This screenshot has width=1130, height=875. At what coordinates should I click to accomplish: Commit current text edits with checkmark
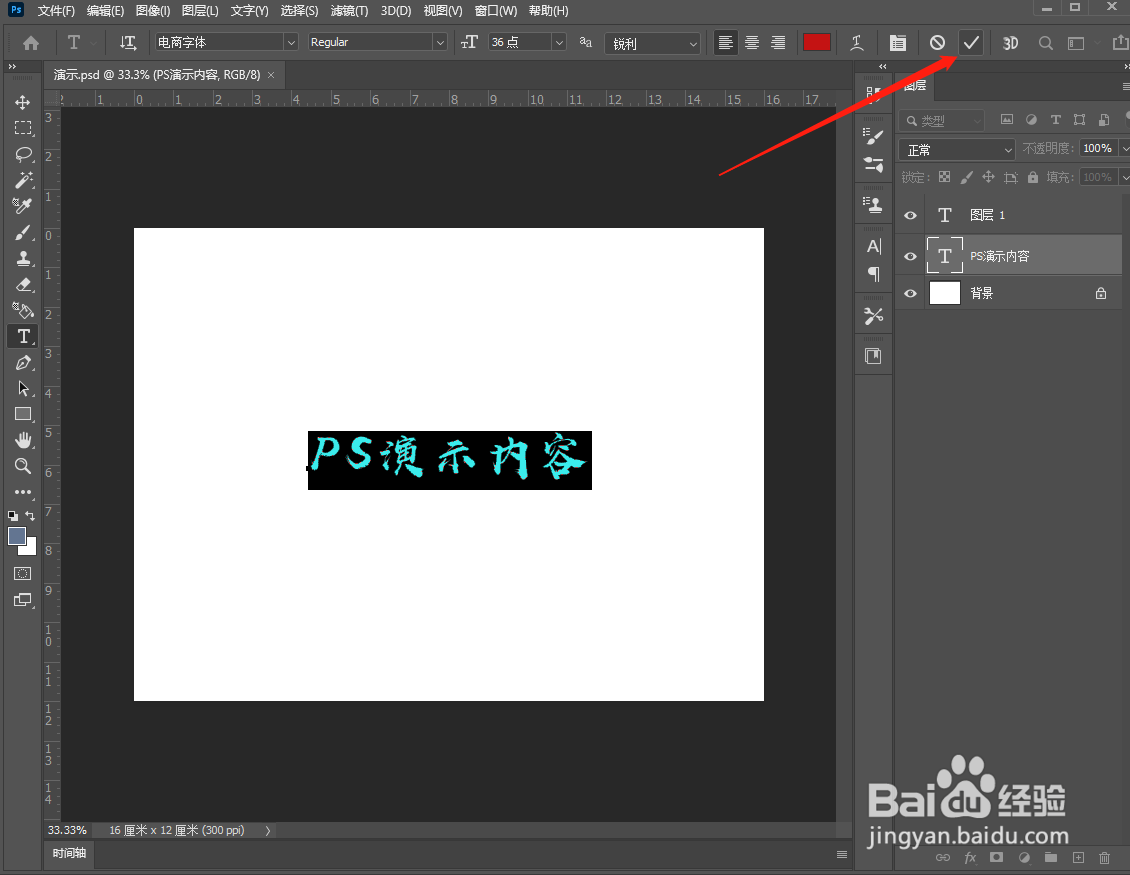(x=971, y=43)
